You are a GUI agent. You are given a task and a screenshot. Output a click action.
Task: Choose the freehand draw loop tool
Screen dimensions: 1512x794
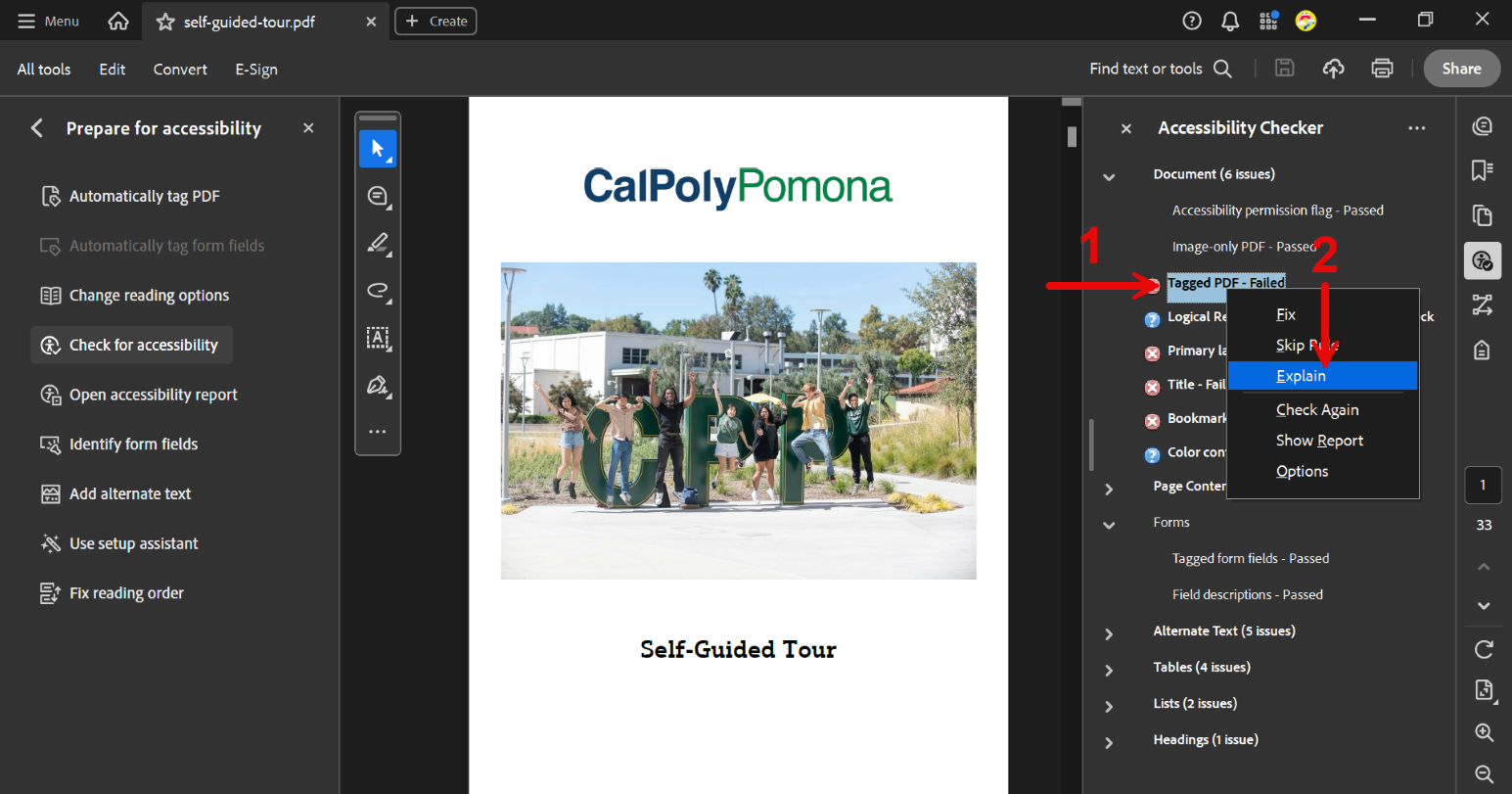point(378,291)
